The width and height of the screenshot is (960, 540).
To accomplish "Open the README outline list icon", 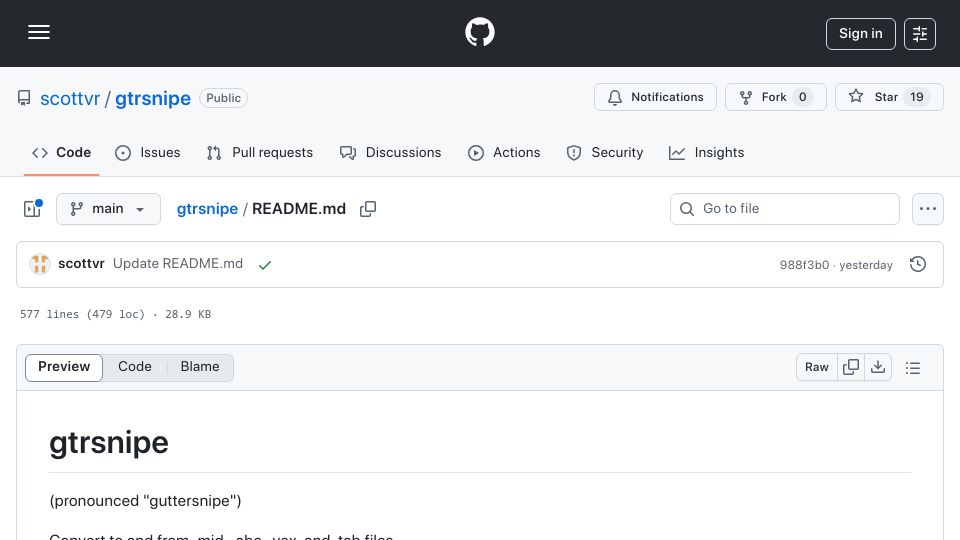I will pyautogui.click(x=913, y=368).
